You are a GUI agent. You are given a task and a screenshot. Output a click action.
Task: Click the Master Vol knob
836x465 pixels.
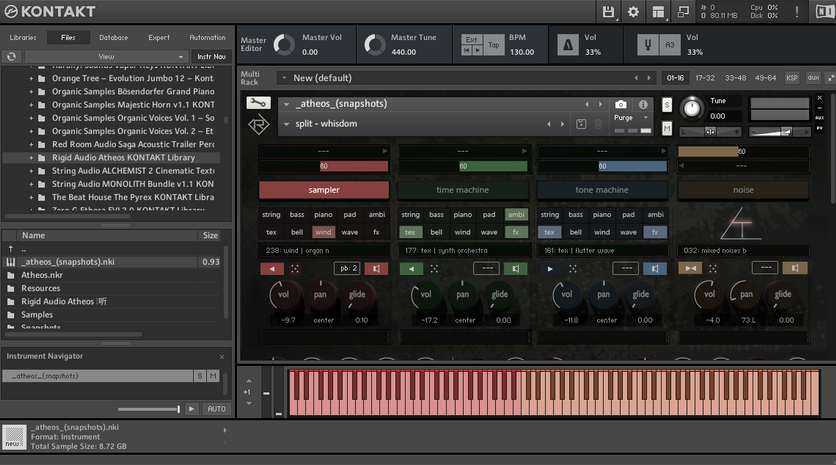(284, 45)
